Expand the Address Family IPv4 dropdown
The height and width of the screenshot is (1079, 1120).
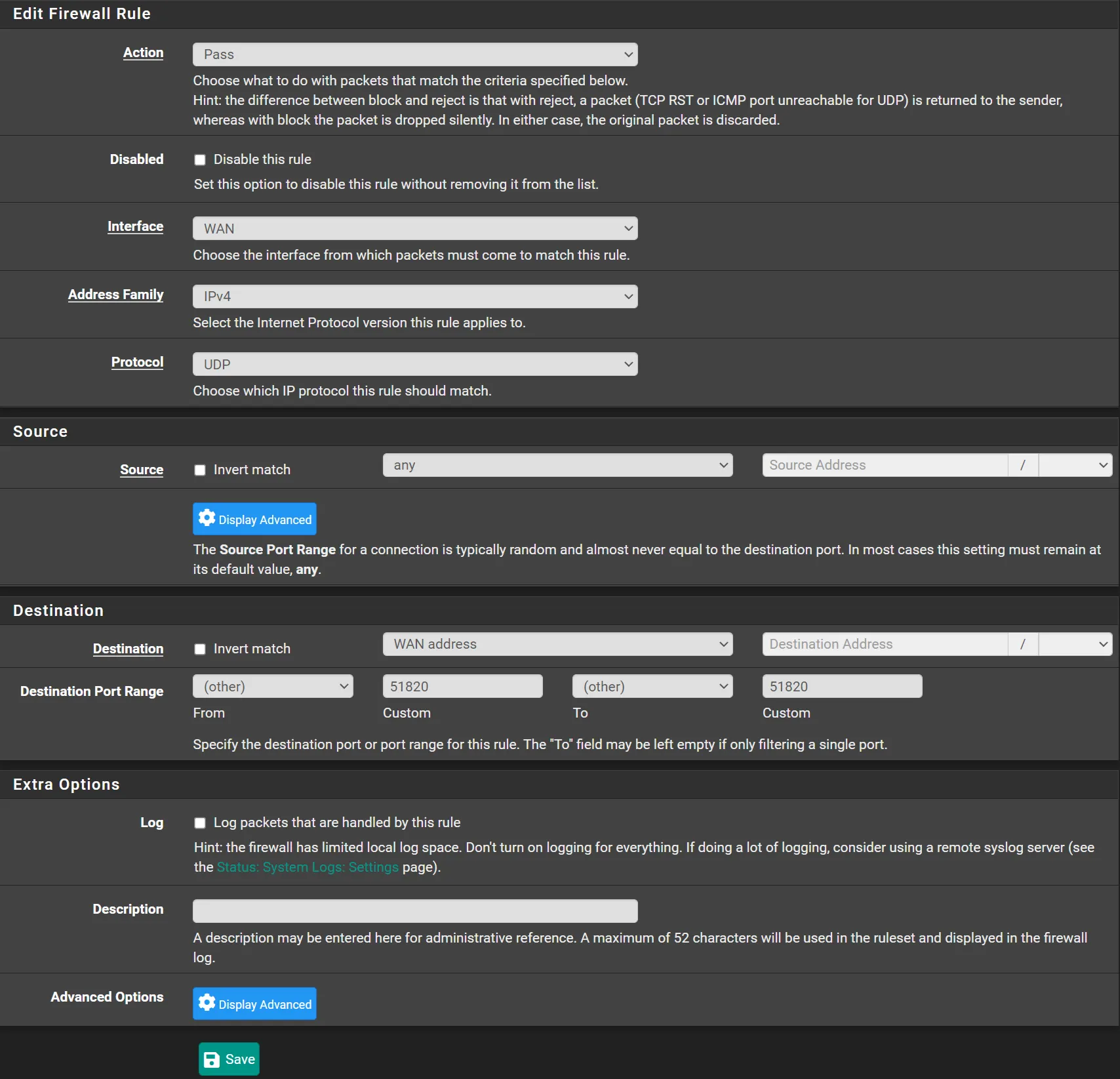414,296
